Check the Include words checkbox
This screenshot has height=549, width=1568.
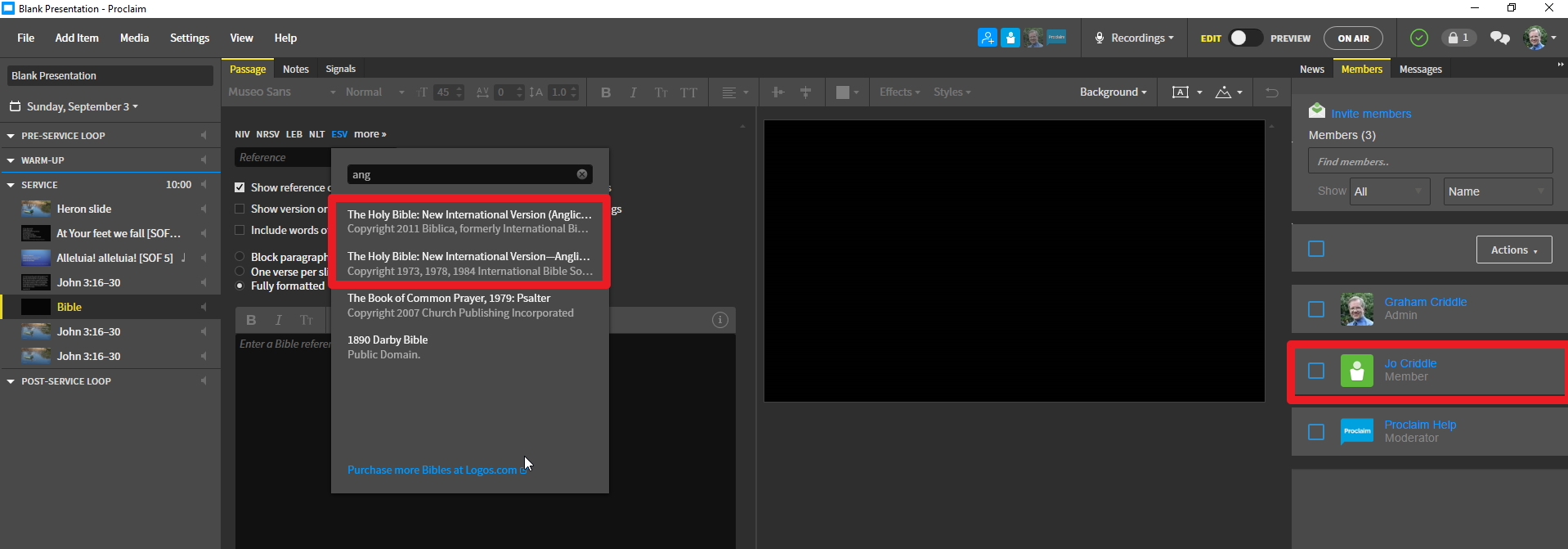(x=240, y=230)
